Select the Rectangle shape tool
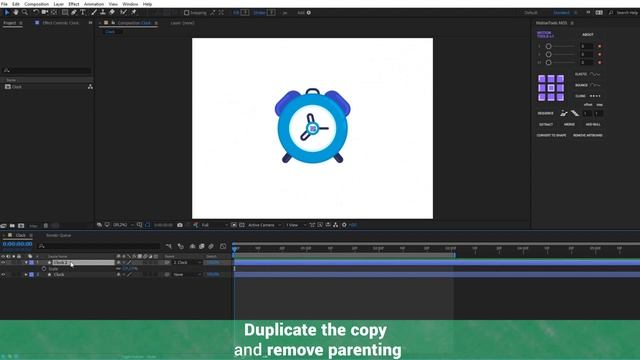 click(65, 13)
